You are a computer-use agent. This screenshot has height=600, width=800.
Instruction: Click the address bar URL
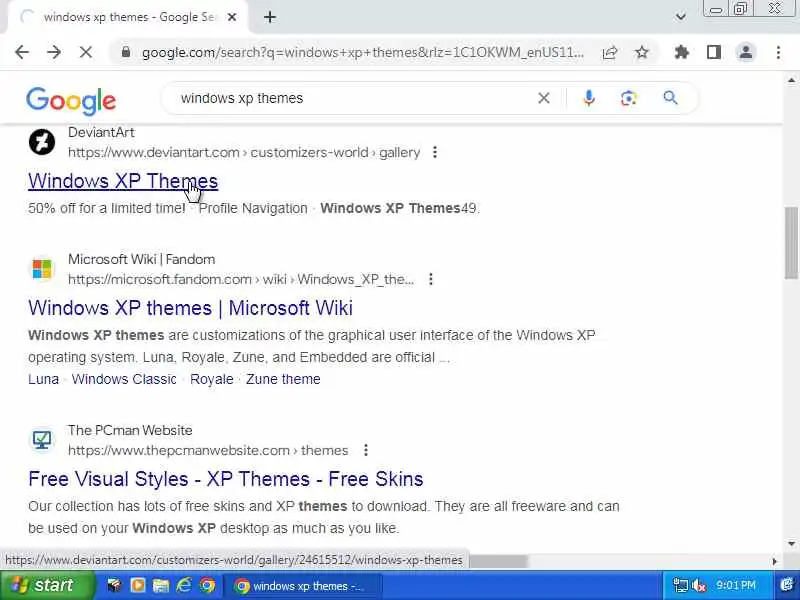pos(363,53)
